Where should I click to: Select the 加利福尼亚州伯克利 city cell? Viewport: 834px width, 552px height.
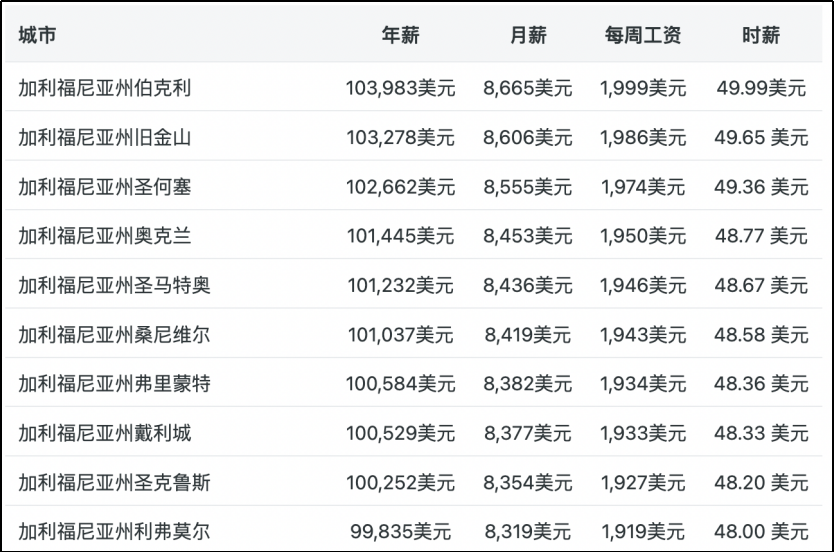(x=105, y=88)
